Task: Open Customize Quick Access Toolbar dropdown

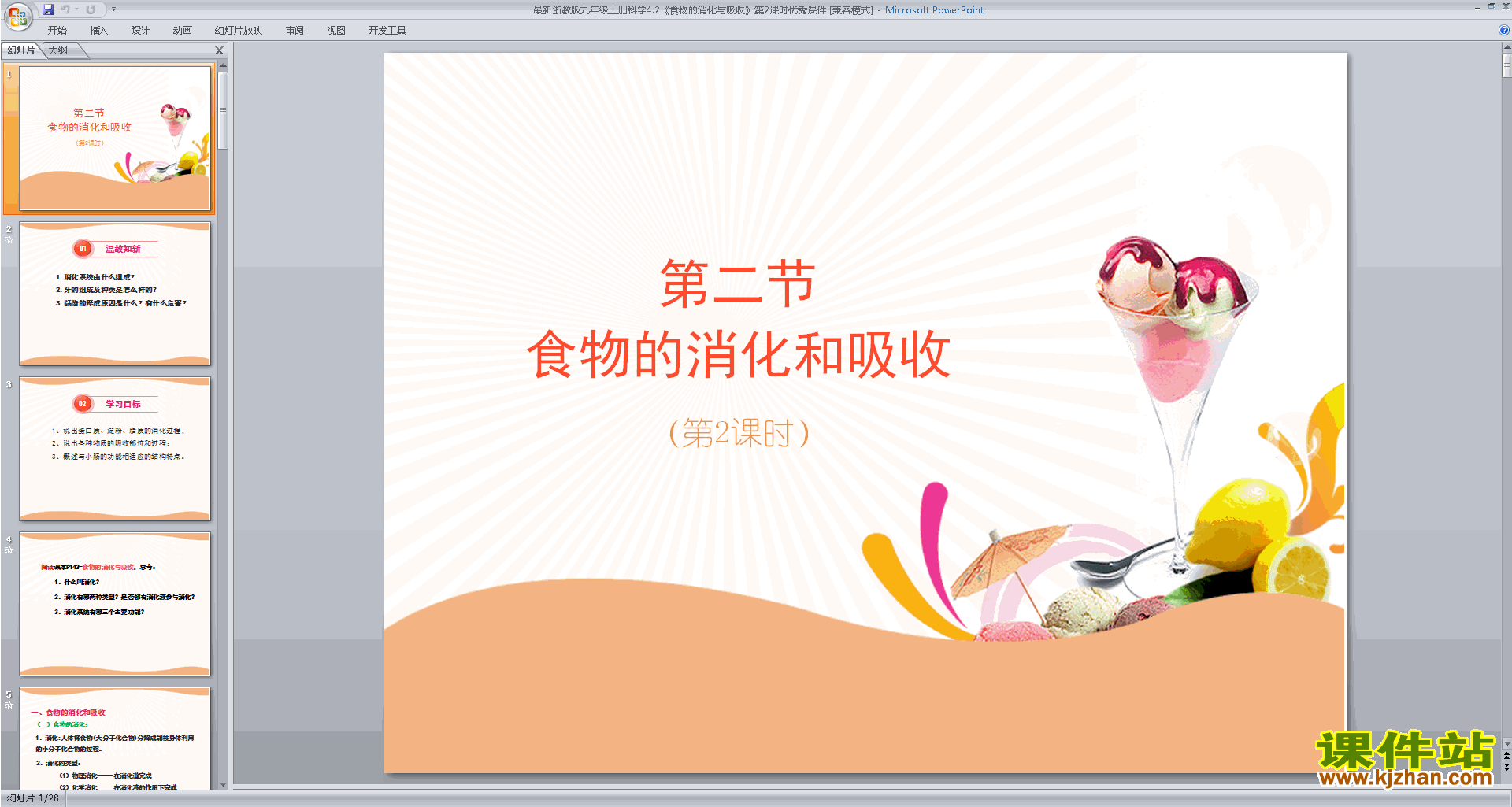Action: (113, 9)
